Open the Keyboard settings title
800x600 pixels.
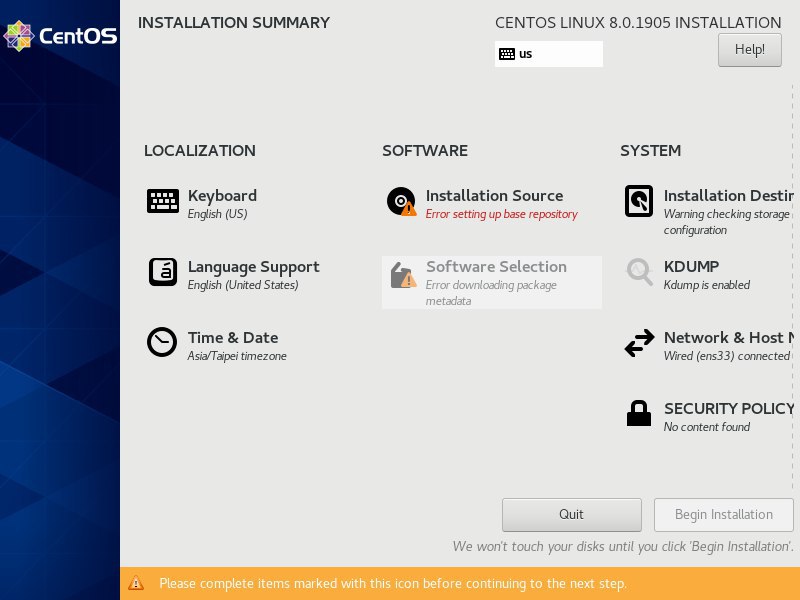222,196
